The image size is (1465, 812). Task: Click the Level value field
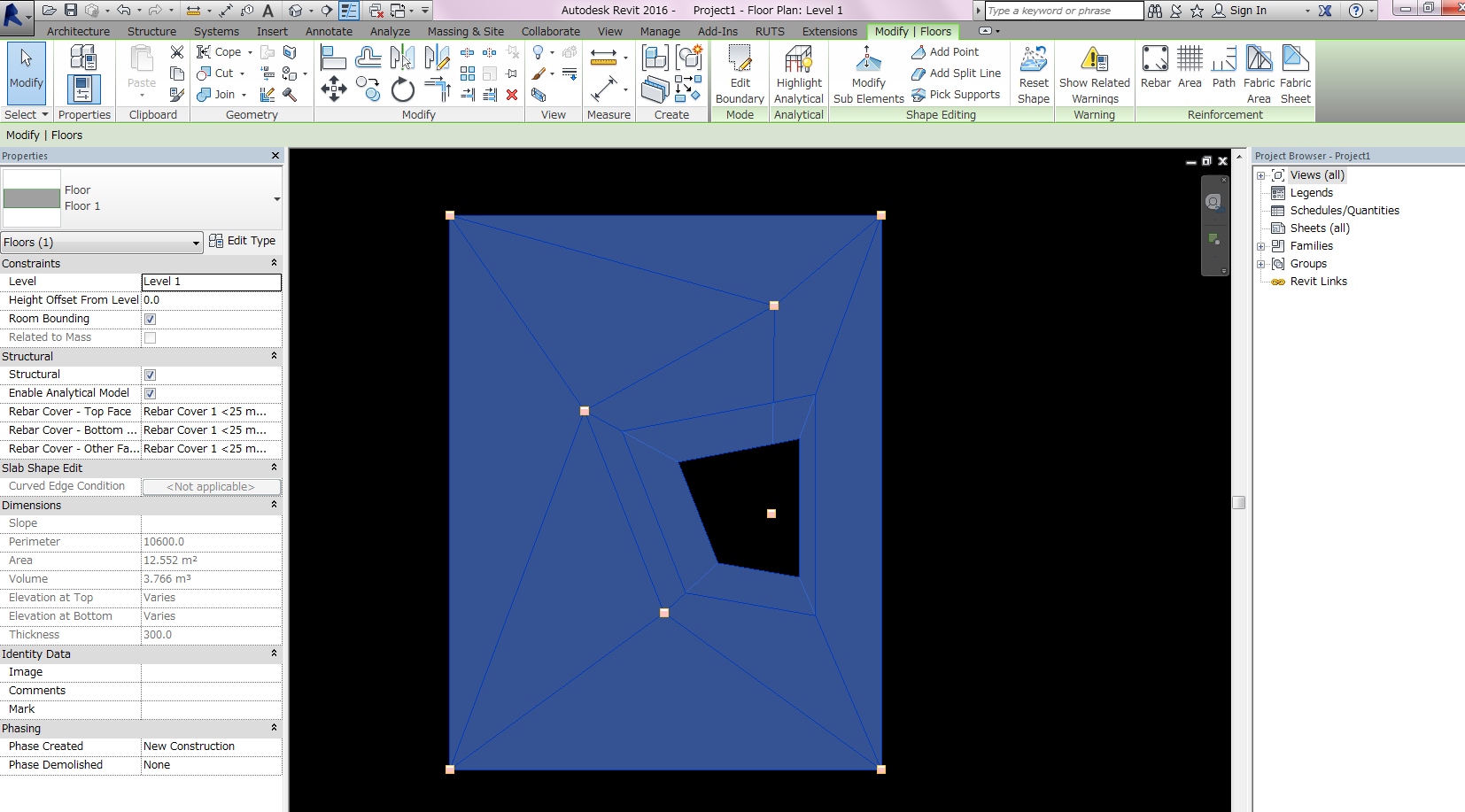click(x=212, y=282)
